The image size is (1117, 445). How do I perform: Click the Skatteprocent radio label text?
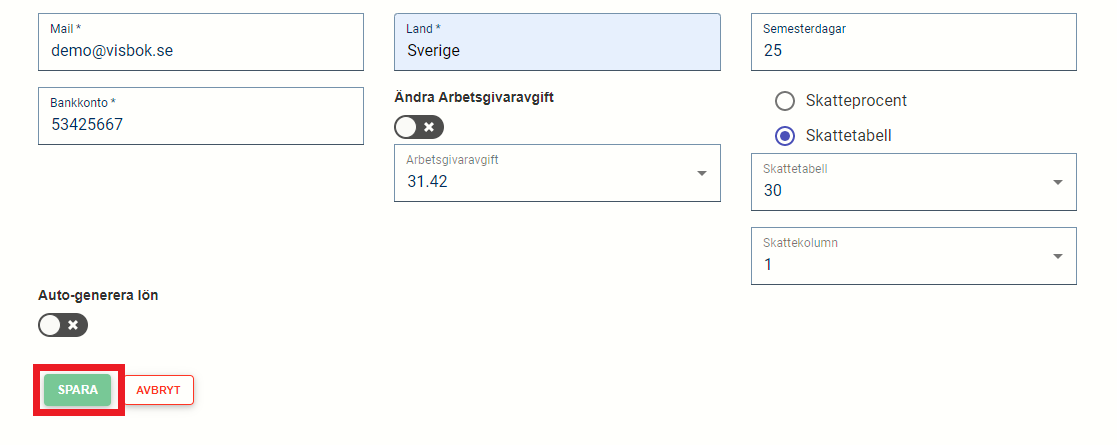[x=856, y=101]
